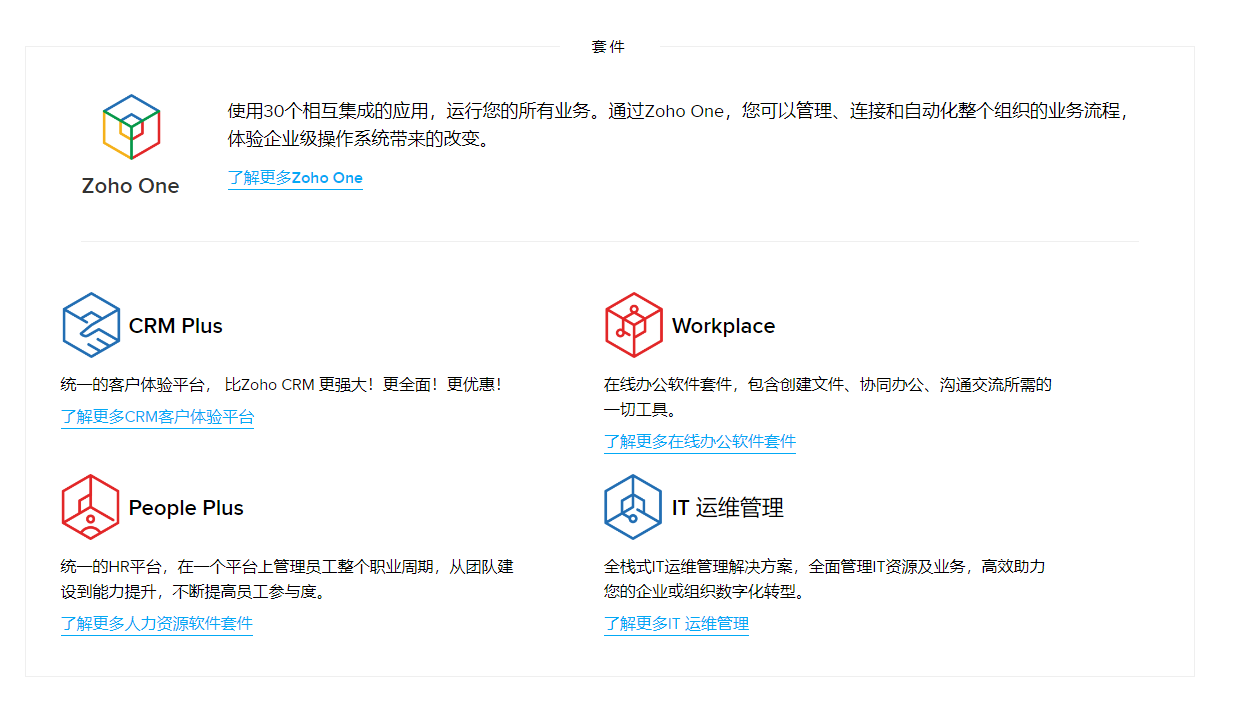
Task: Click the People Plus heading
Action: pos(186,508)
